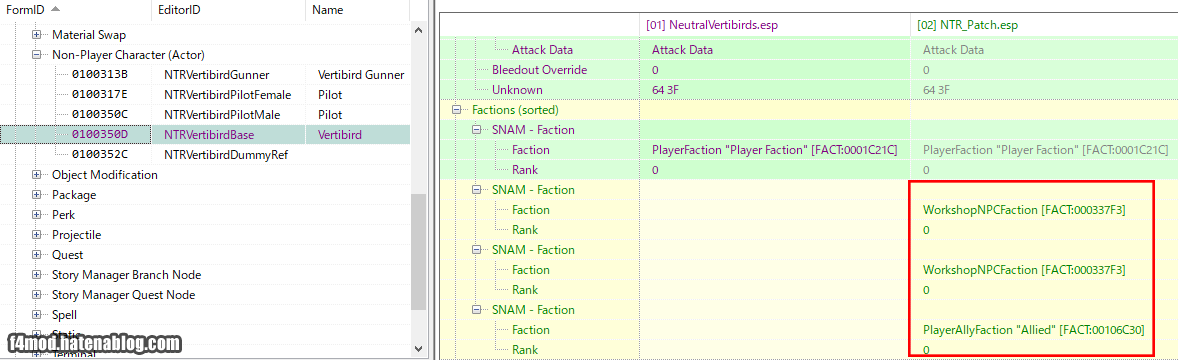Click the Vertibird name cell
Viewport: 1178px width, 360px height.
(340, 135)
